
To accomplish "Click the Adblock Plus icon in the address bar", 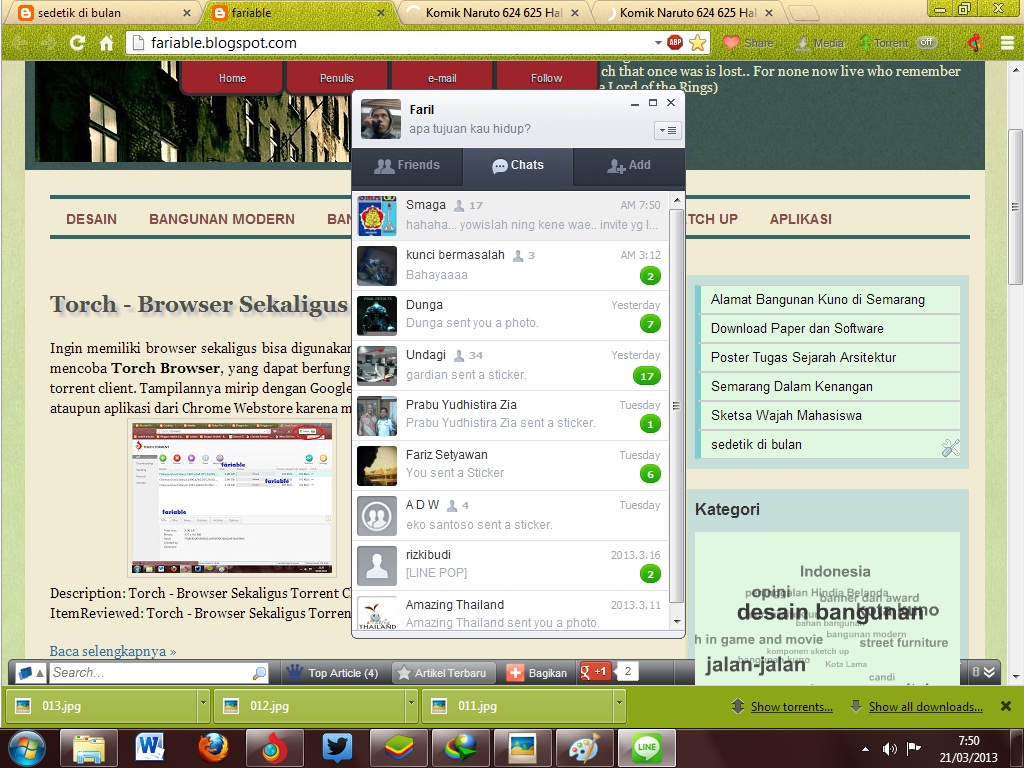I will 674,44.
